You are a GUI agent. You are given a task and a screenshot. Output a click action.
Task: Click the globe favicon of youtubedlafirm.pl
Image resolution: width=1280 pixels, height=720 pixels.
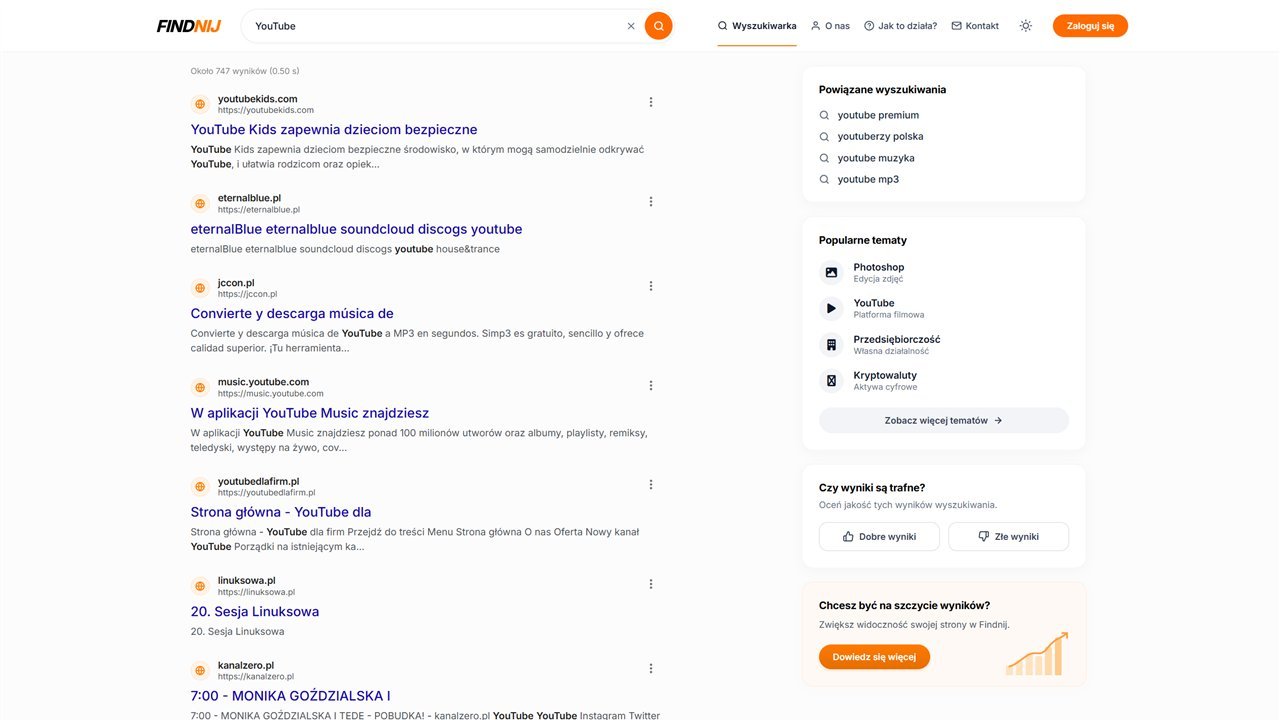click(200, 487)
